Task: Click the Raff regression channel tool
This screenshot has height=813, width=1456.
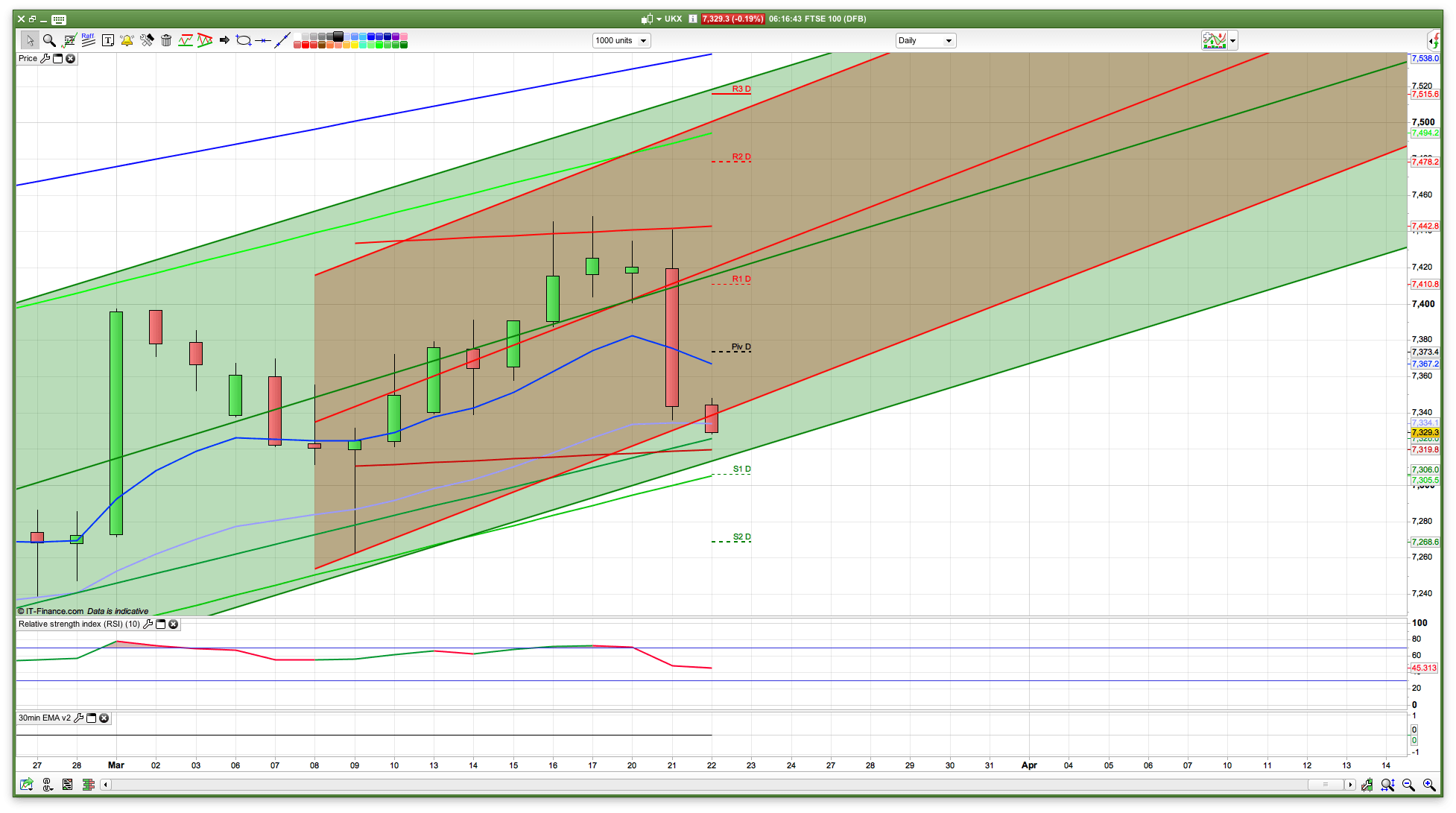Action: click(88, 40)
